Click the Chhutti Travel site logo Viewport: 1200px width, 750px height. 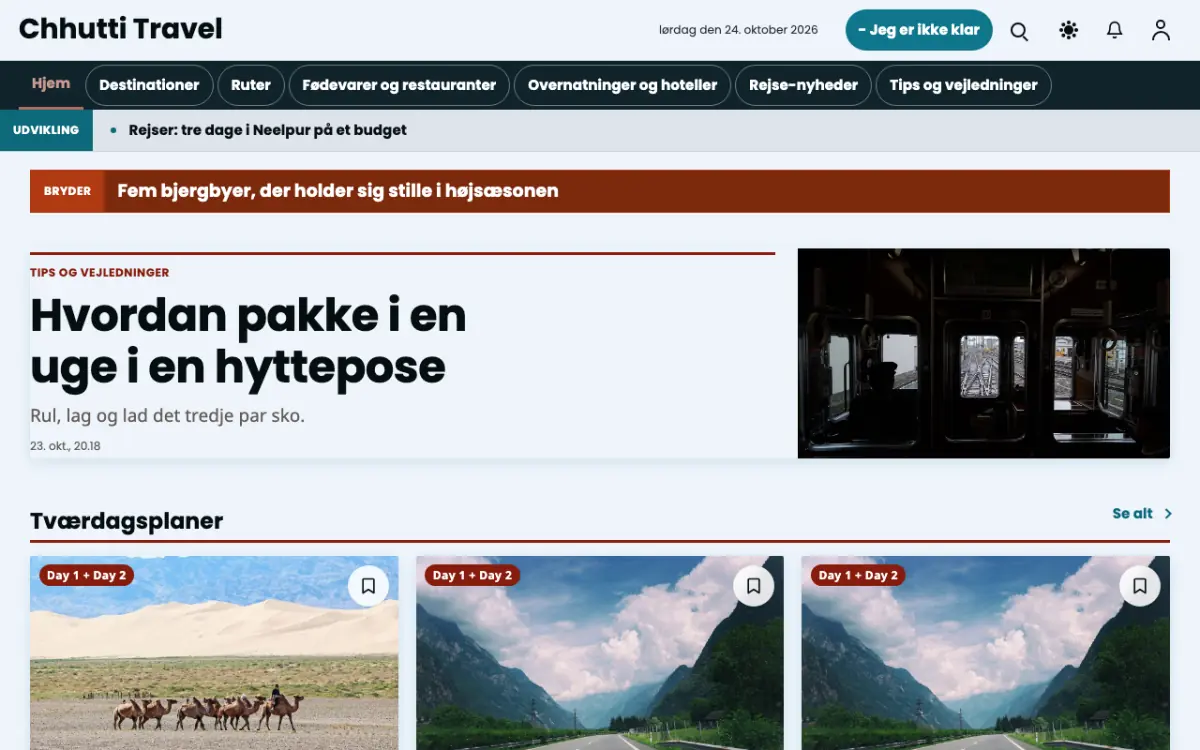(121, 29)
